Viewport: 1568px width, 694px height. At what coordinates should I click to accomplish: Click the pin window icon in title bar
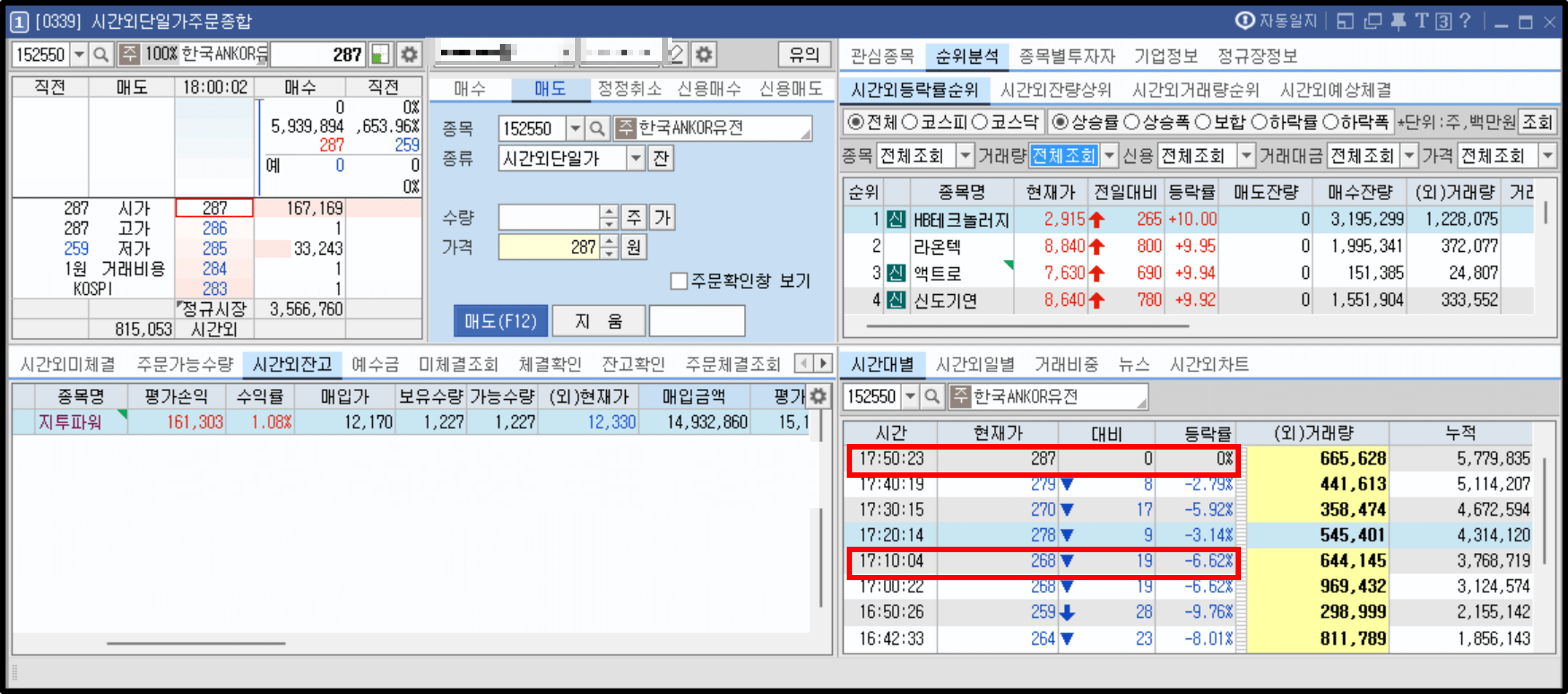tap(1399, 22)
